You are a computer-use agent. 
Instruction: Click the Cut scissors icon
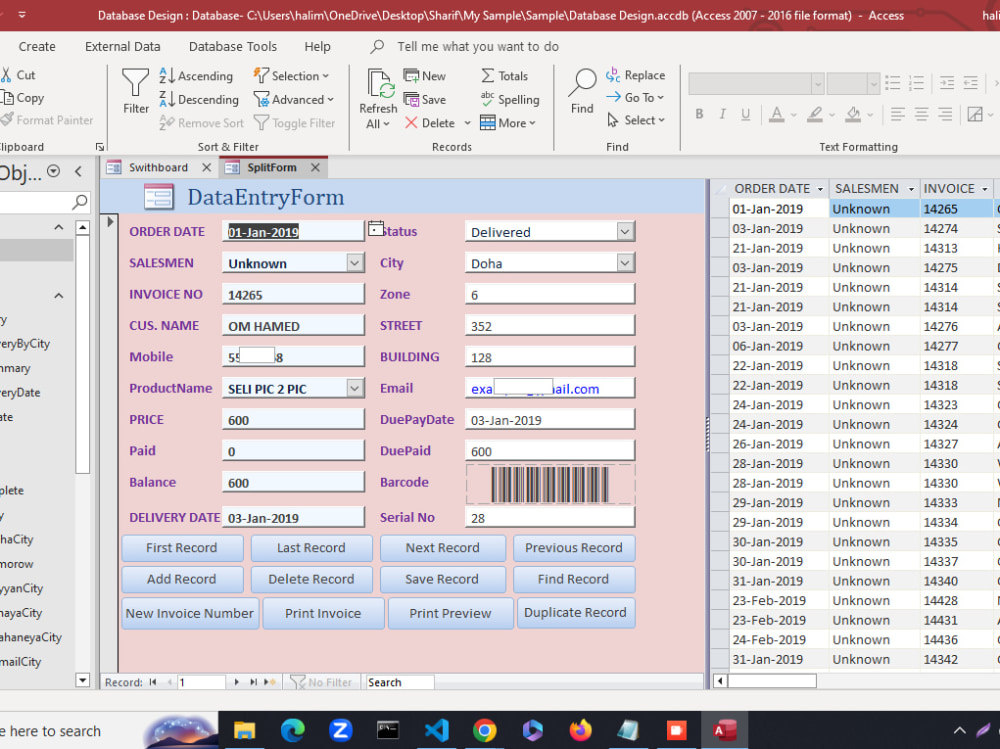click(6, 75)
